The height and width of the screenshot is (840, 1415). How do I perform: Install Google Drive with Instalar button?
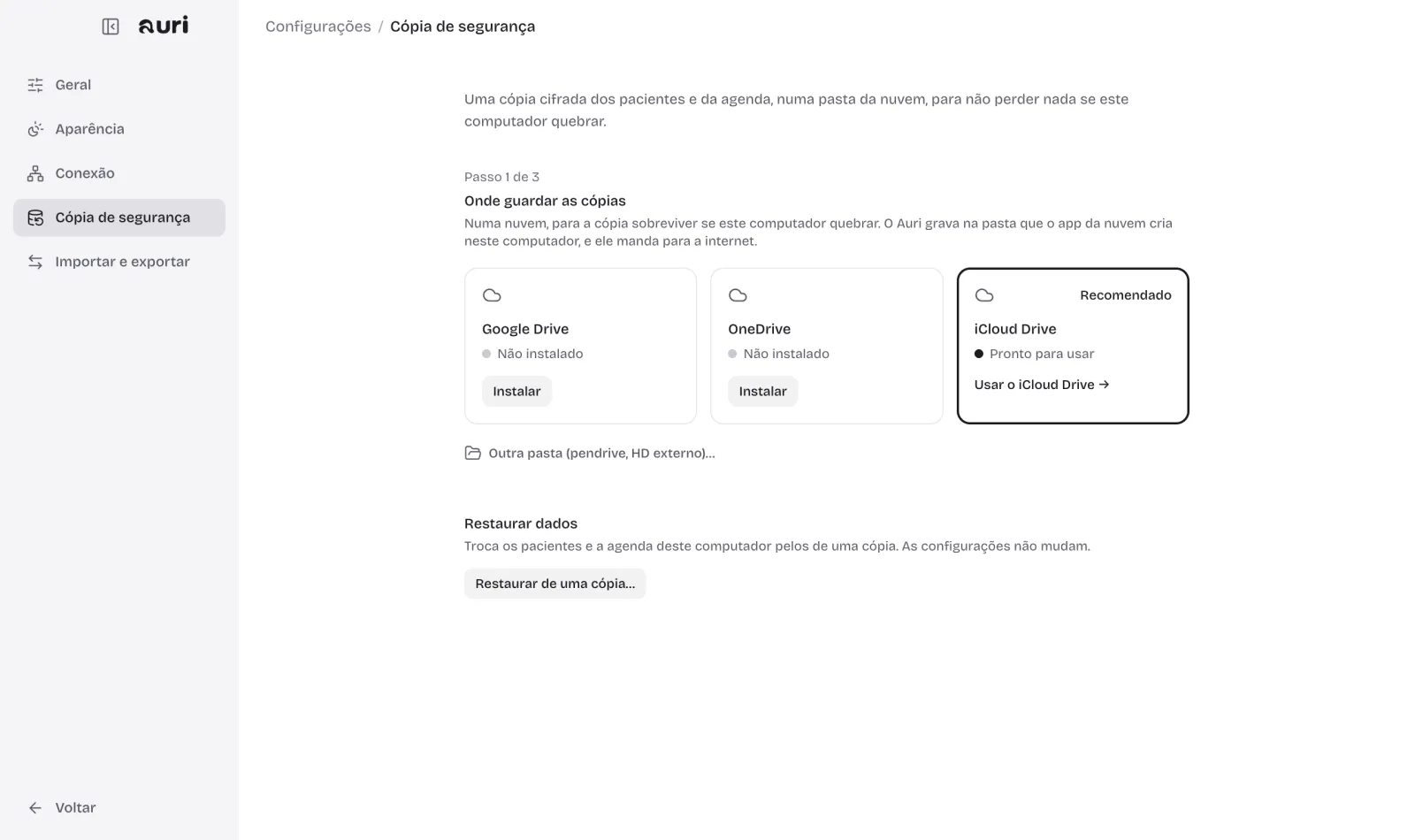(516, 391)
